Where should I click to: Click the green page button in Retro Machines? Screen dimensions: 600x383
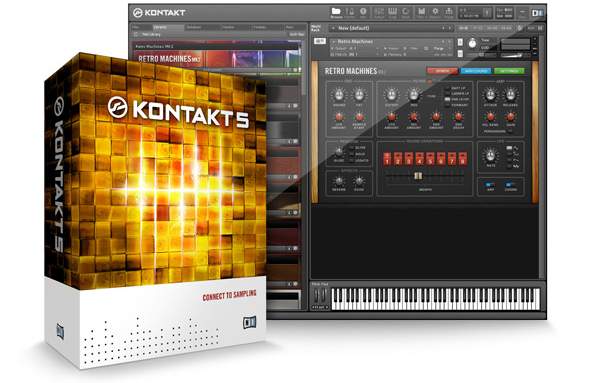tap(509, 71)
